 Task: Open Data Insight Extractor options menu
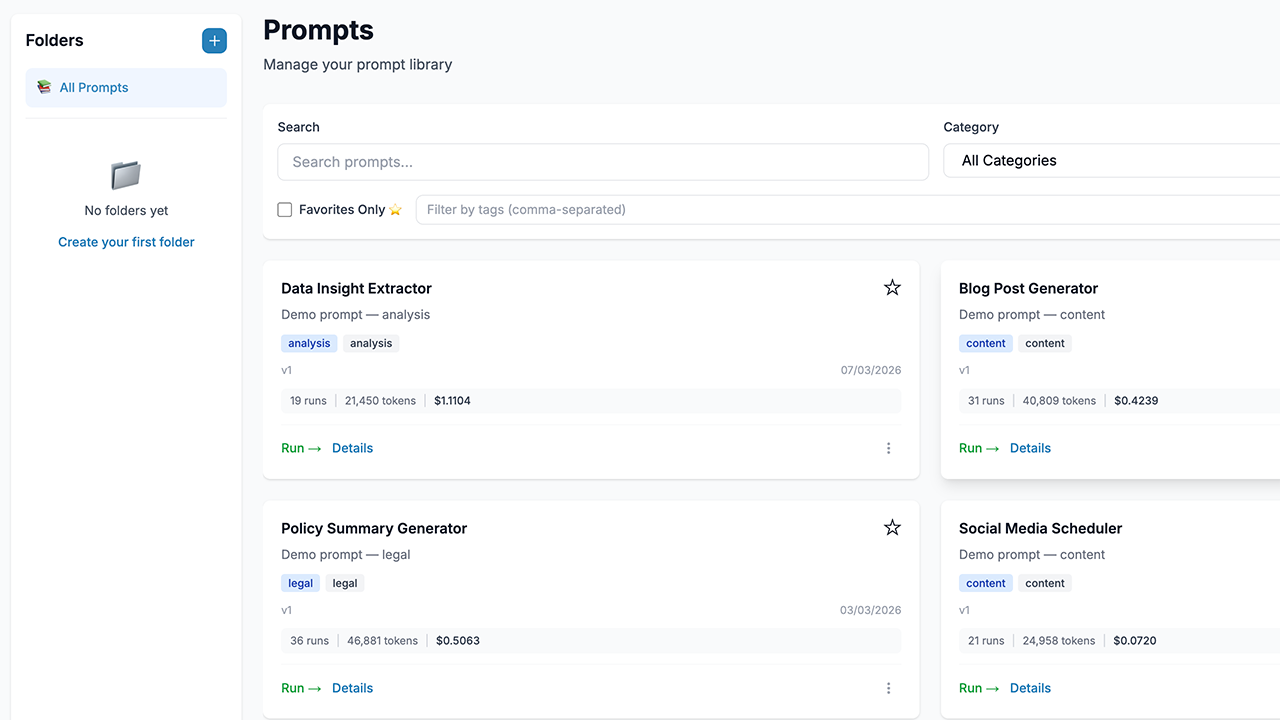click(x=888, y=448)
